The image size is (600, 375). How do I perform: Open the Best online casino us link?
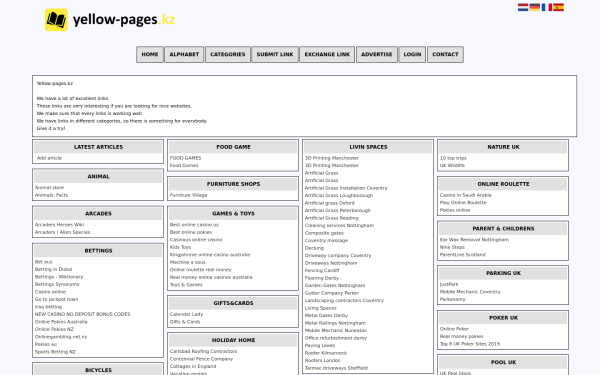click(x=194, y=225)
